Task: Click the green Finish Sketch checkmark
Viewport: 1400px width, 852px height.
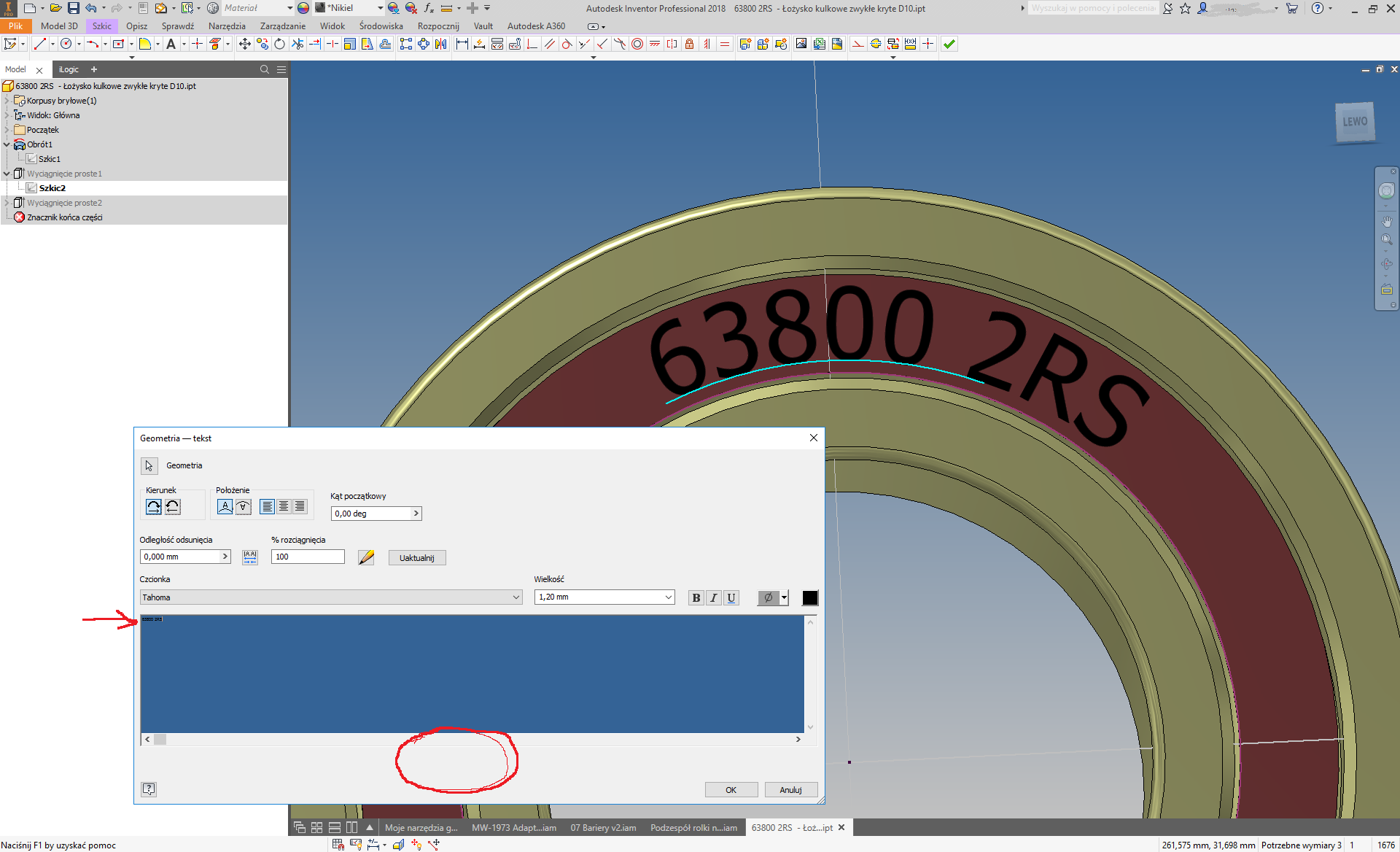Action: click(x=949, y=44)
